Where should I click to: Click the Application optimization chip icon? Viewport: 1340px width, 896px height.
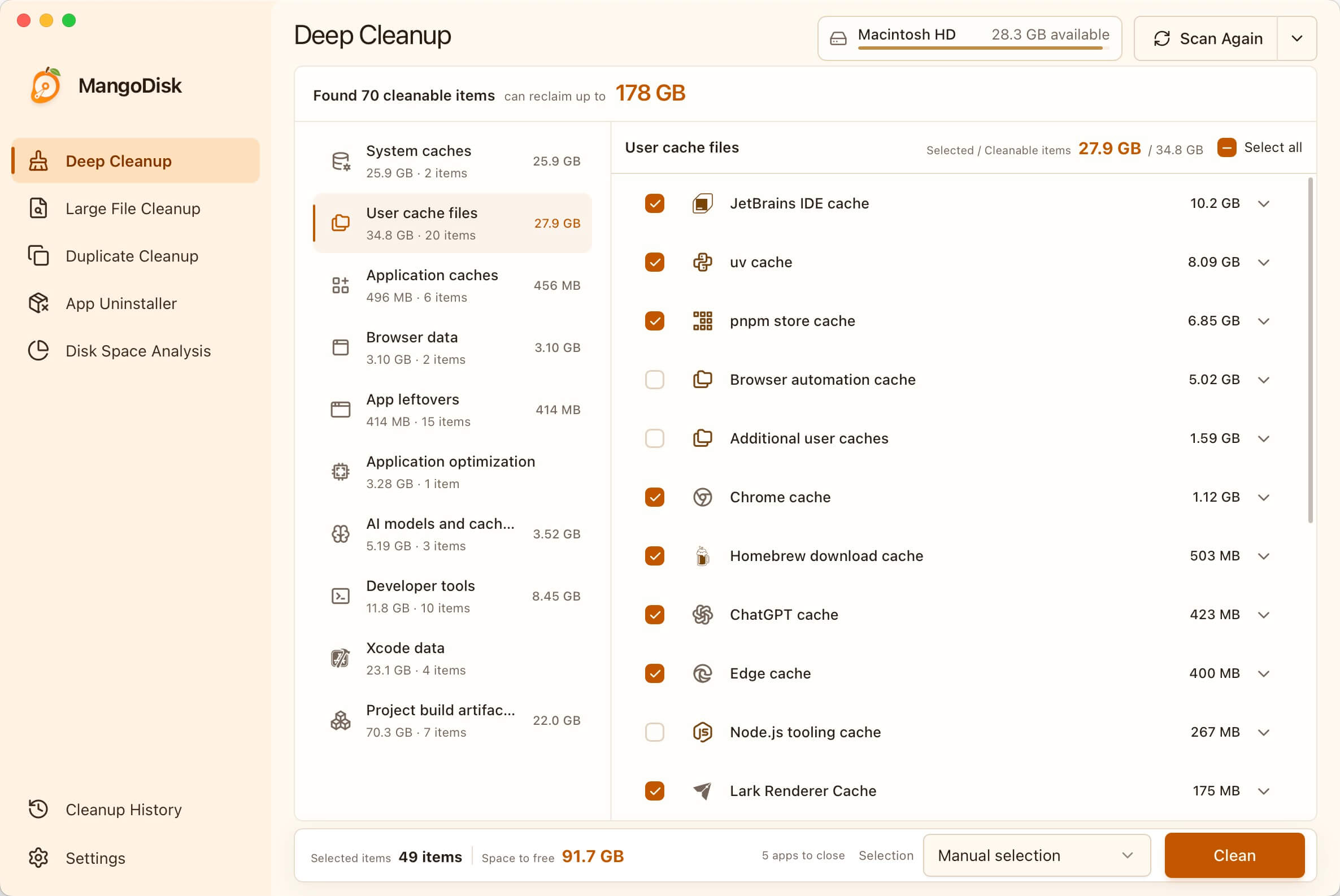(x=341, y=472)
